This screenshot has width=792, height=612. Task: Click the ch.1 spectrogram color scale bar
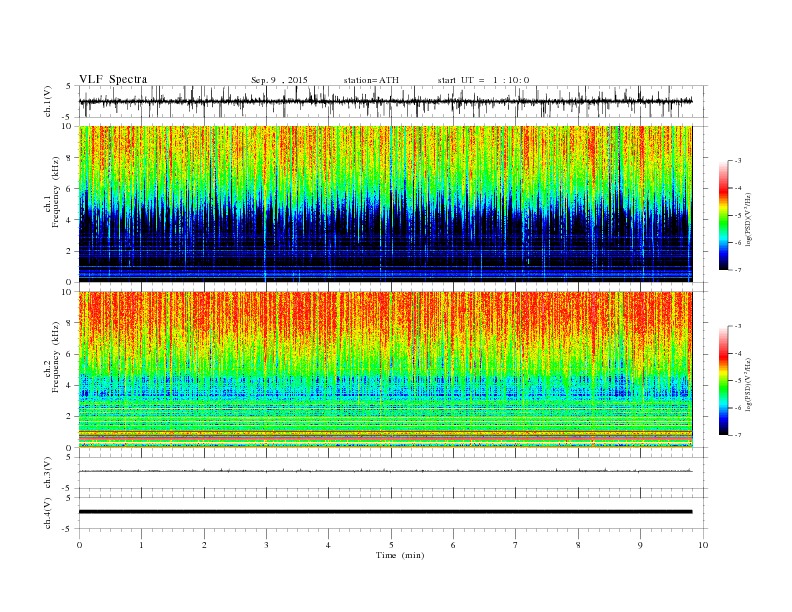[x=723, y=216]
